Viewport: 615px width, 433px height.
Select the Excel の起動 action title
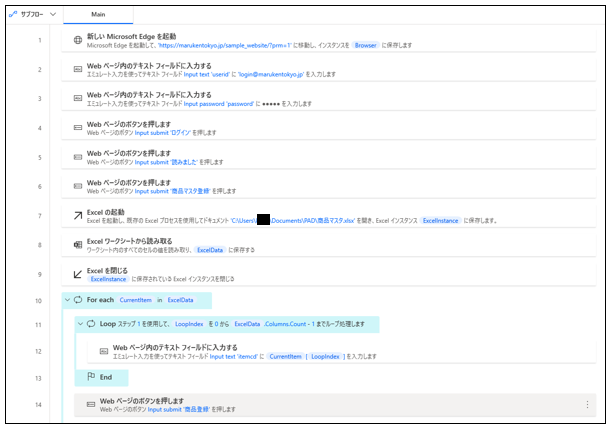pos(106,212)
